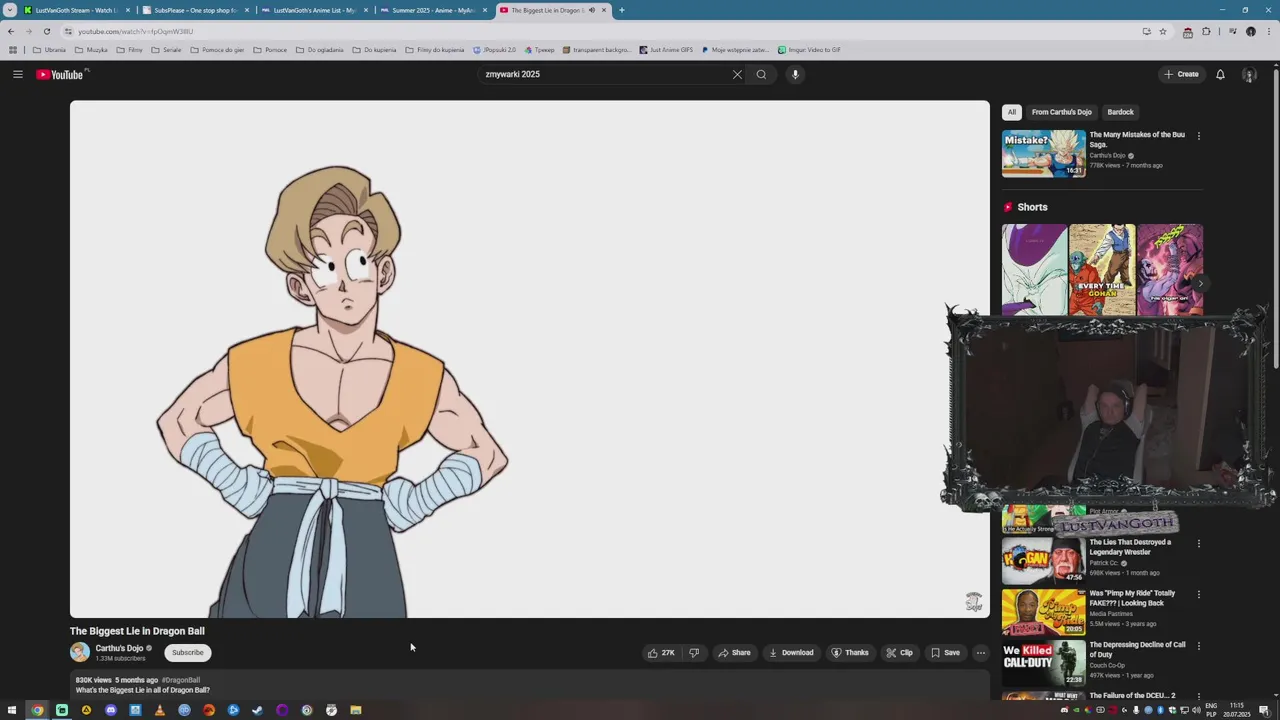The width and height of the screenshot is (1280, 720).
Task: Open taskbar clock showing 11:15
Action: (1237, 710)
